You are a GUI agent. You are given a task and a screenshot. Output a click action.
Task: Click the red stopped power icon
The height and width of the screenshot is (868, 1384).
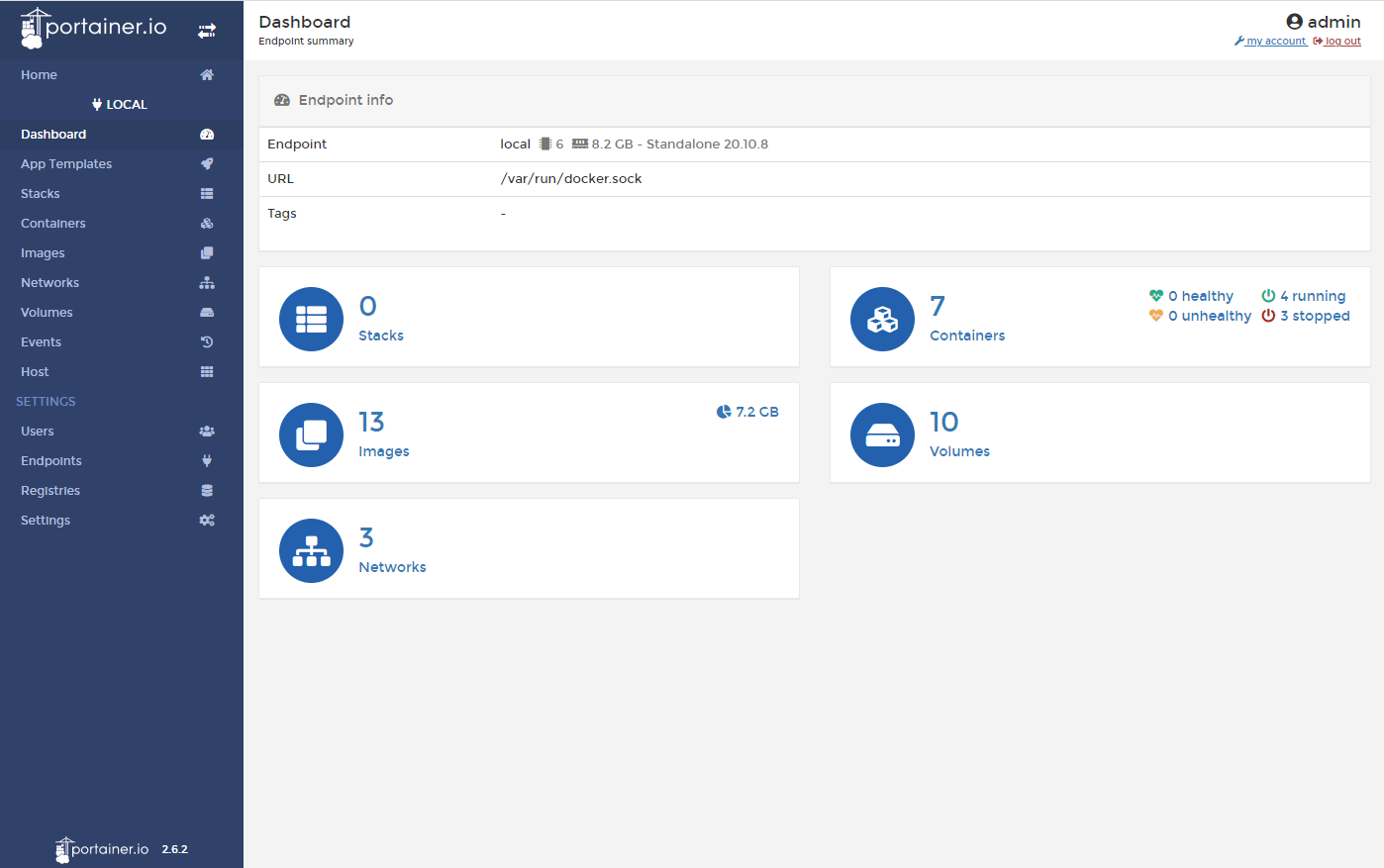[x=1268, y=316]
